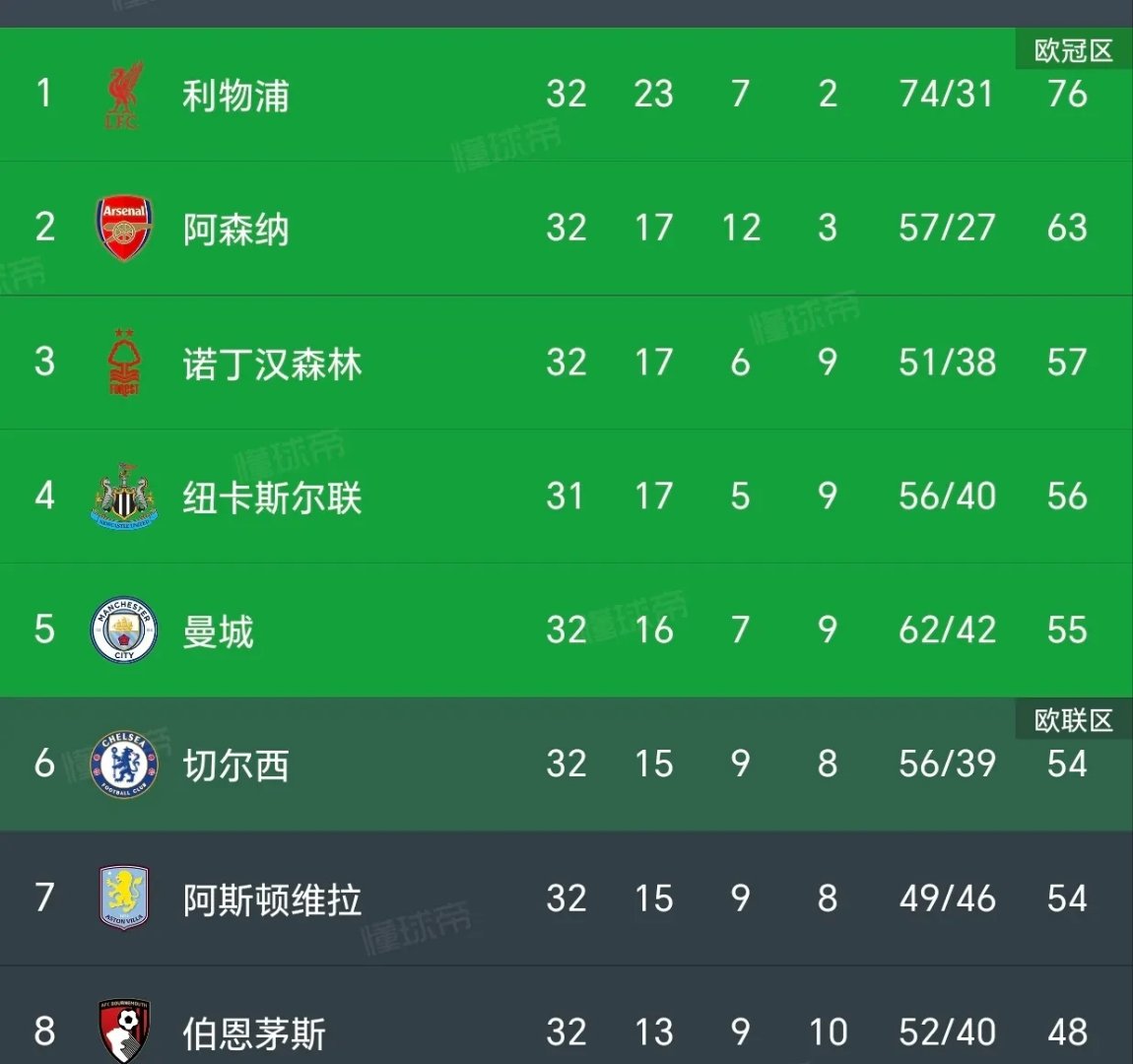1133x1064 pixels.
Task: Click Liverpool's 76 points value
Action: tap(1067, 95)
